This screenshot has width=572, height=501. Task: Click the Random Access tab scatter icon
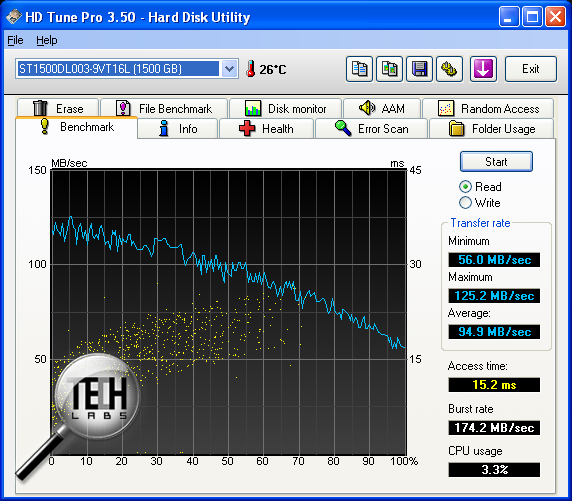(446, 108)
